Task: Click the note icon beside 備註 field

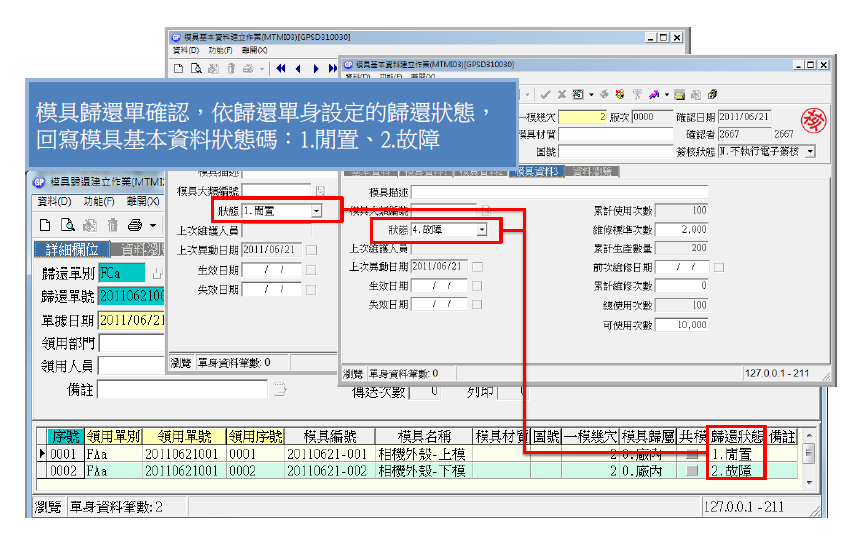Action: point(280,389)
